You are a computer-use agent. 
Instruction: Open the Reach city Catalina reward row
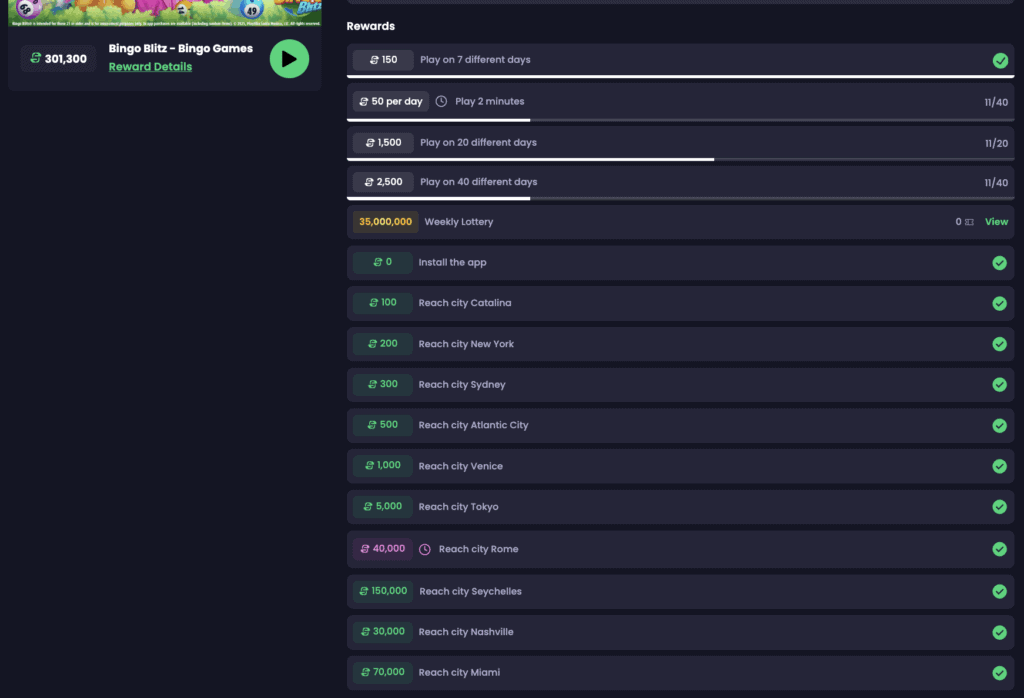(x=680, y=303)
